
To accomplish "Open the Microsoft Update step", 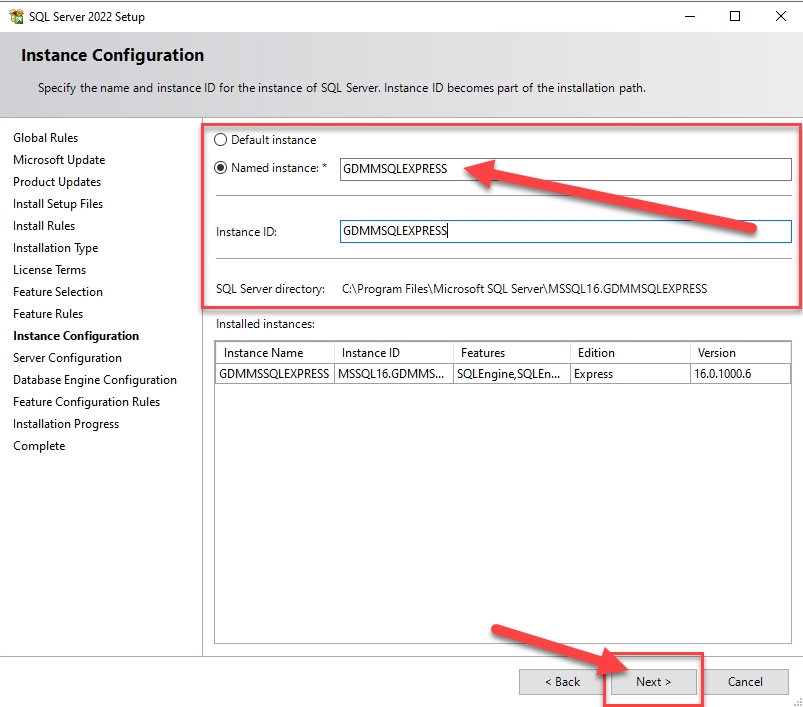I will click(x=59, y=160).
